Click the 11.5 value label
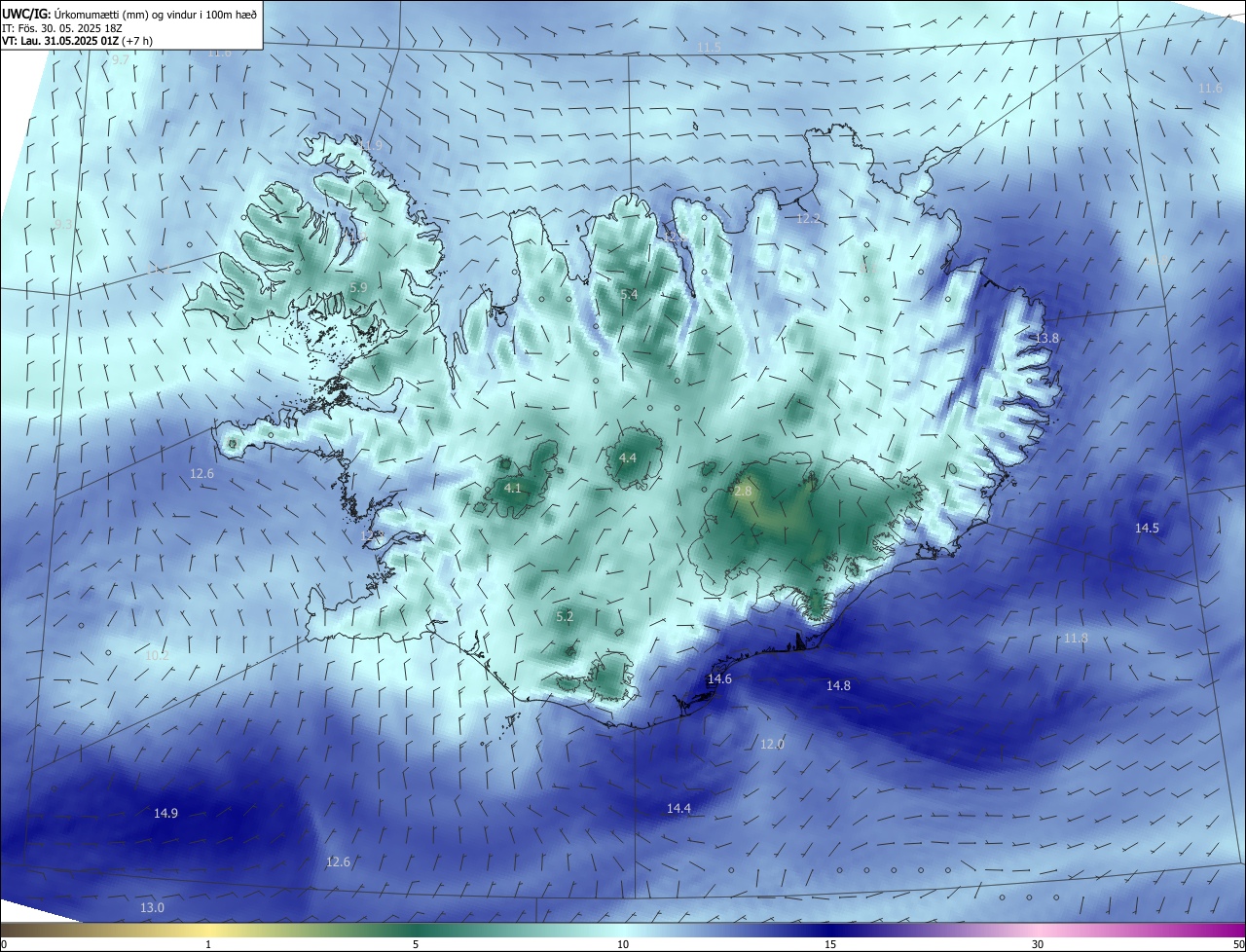The image size is (1246, 952). point(709,47)
